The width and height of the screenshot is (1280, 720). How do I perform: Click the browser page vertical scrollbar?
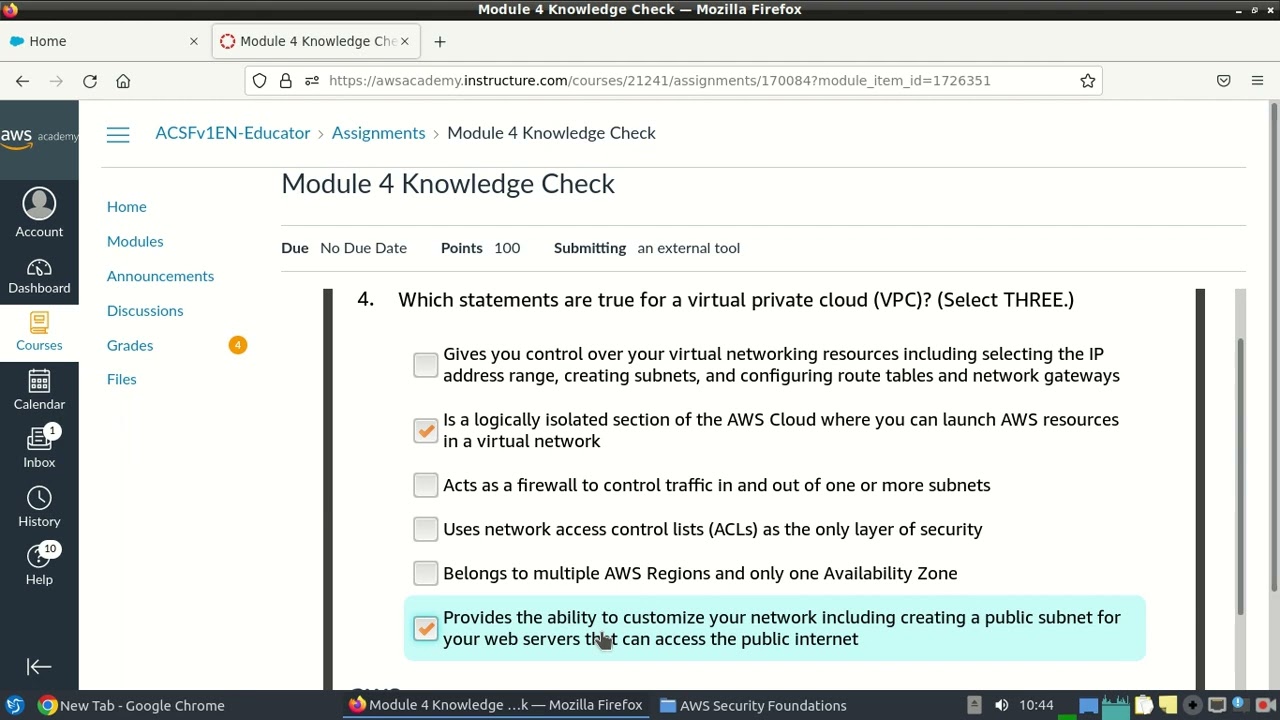(x=1273, y=345)
